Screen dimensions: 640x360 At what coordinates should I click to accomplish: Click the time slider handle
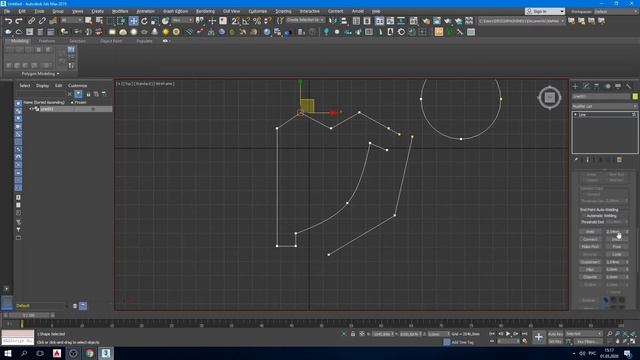coord(29,315)
